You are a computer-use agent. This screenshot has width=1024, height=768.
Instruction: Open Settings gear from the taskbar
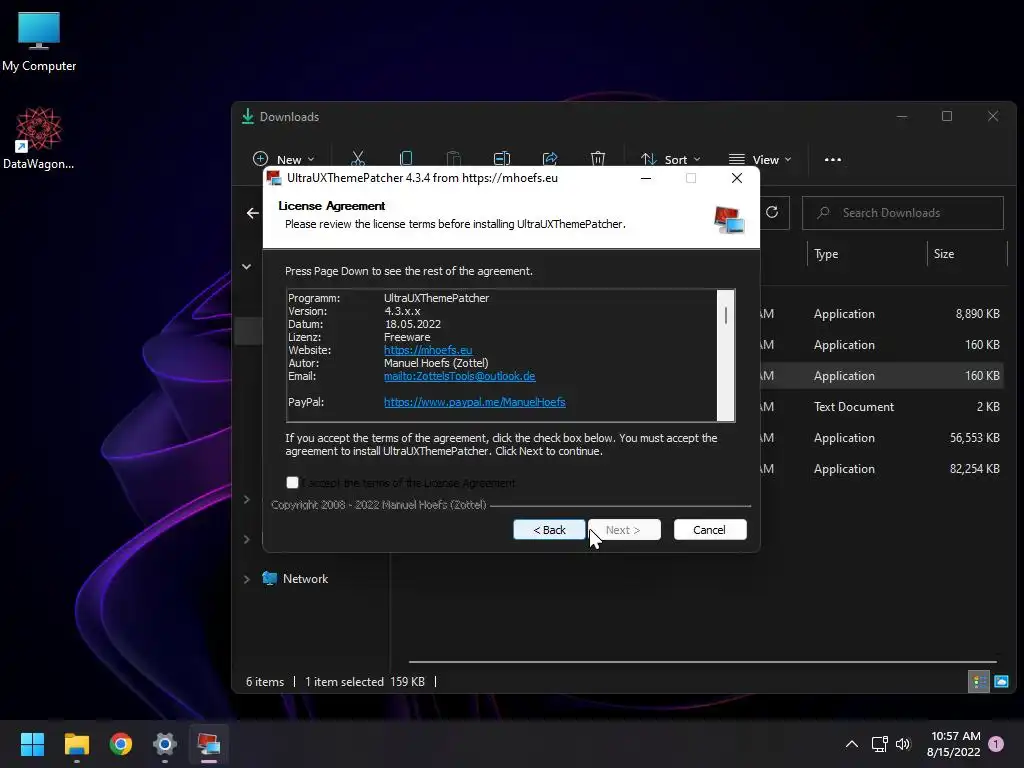(165, 744)
